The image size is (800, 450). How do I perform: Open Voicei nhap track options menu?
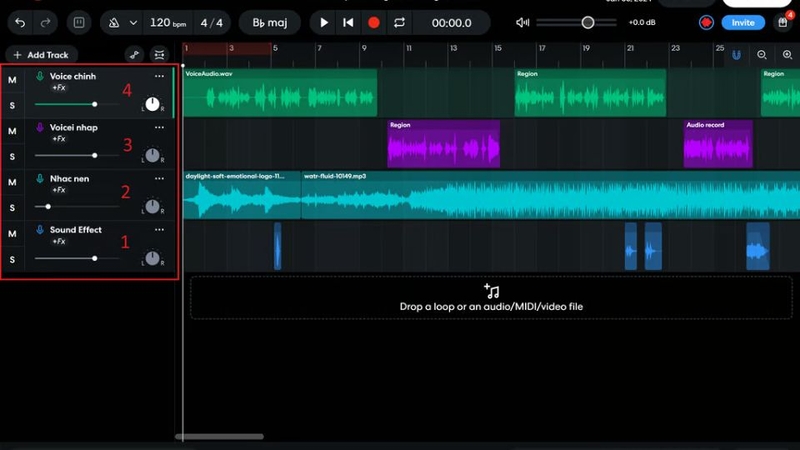coord(159,127)
